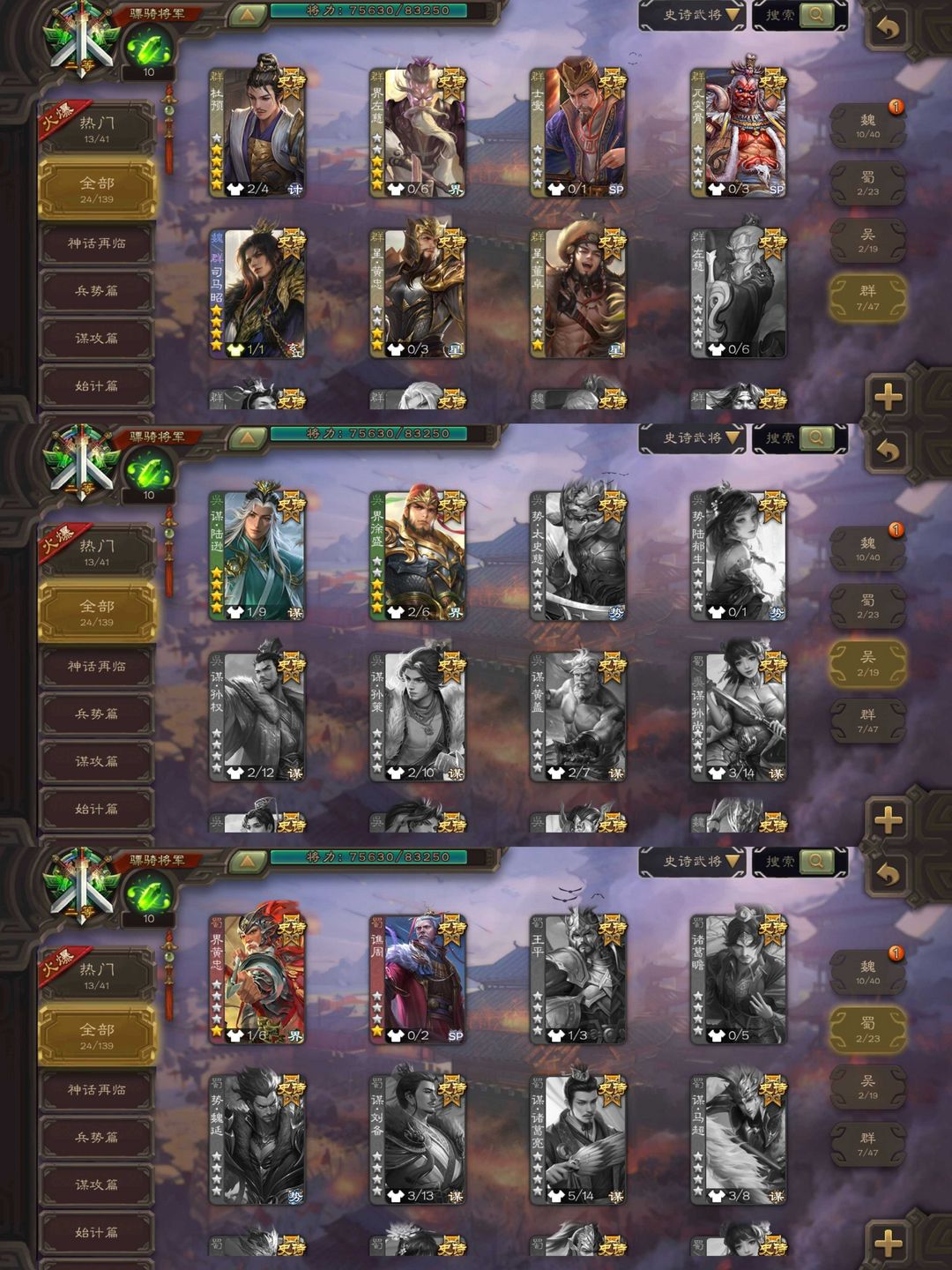
Task: Choose the grayed-out 势魏延 card
Action: [257, 1139]
